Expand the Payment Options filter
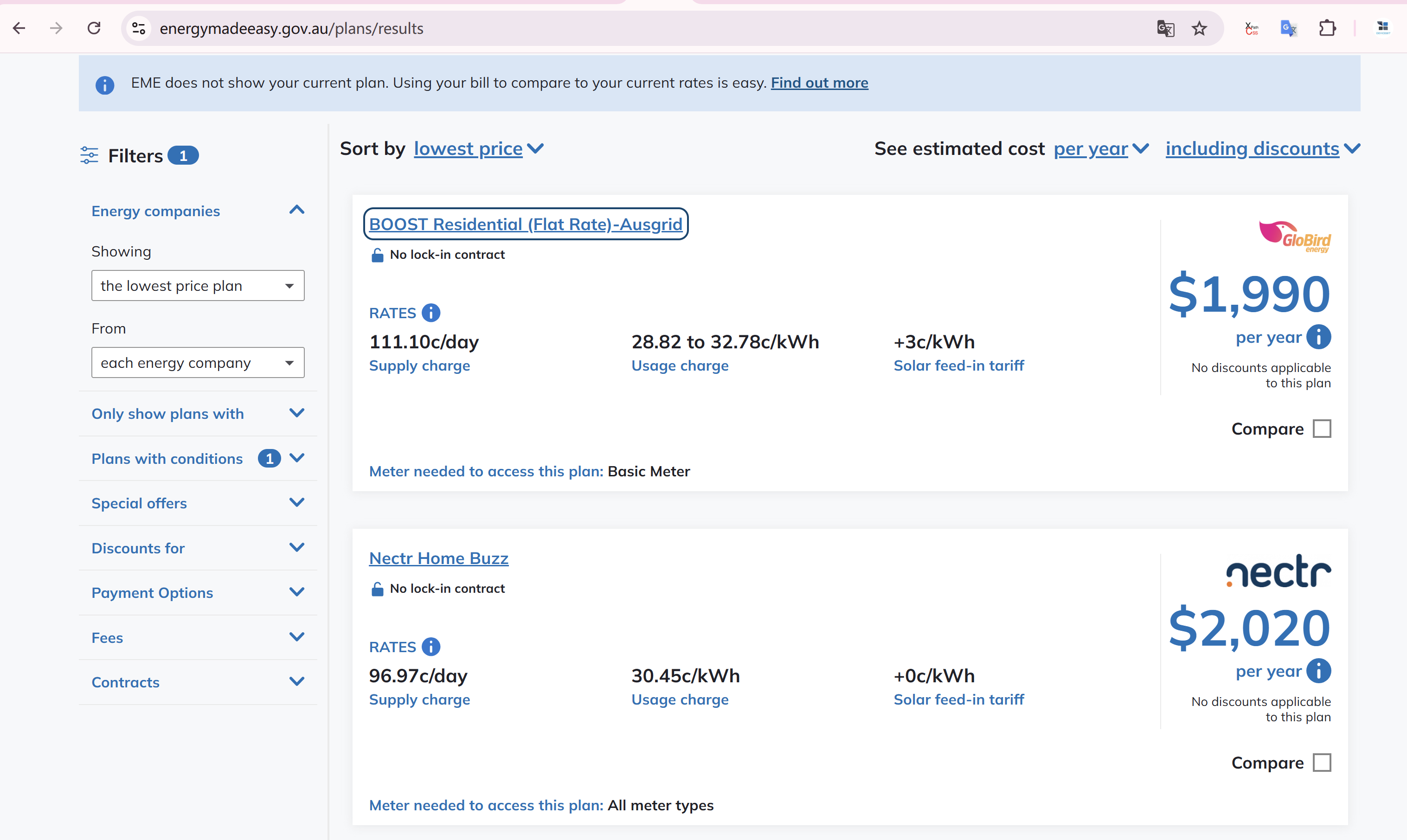 296,593
